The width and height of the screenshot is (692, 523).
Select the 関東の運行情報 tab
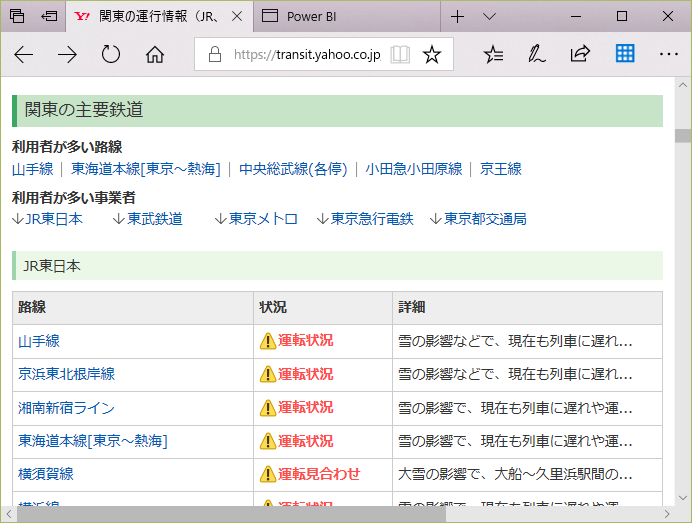tap(160, 16)
